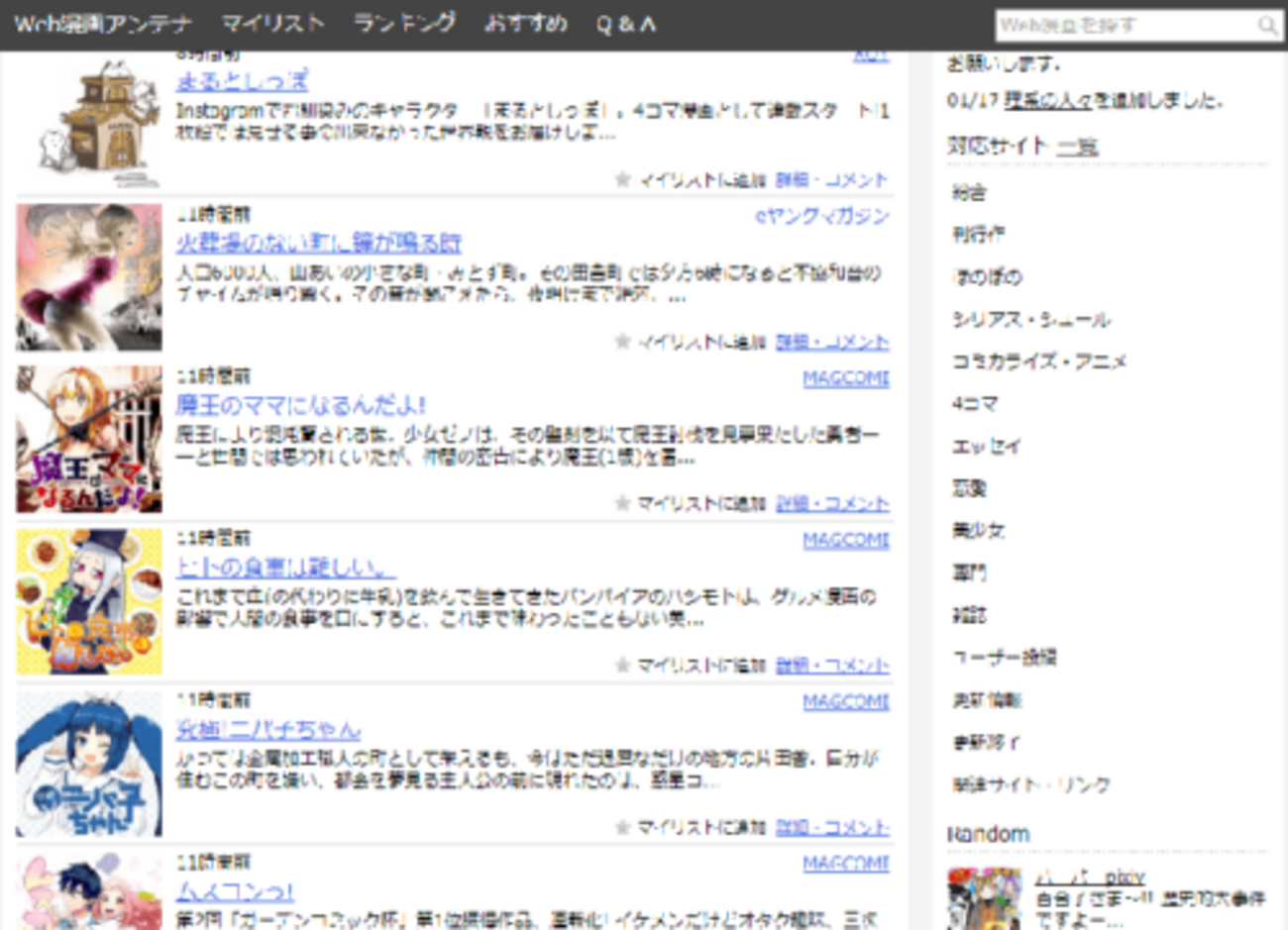This screenshot has width=1288, height=930.
Task: Click star icon in ヒトの食事 row
Action: (622, 665)
